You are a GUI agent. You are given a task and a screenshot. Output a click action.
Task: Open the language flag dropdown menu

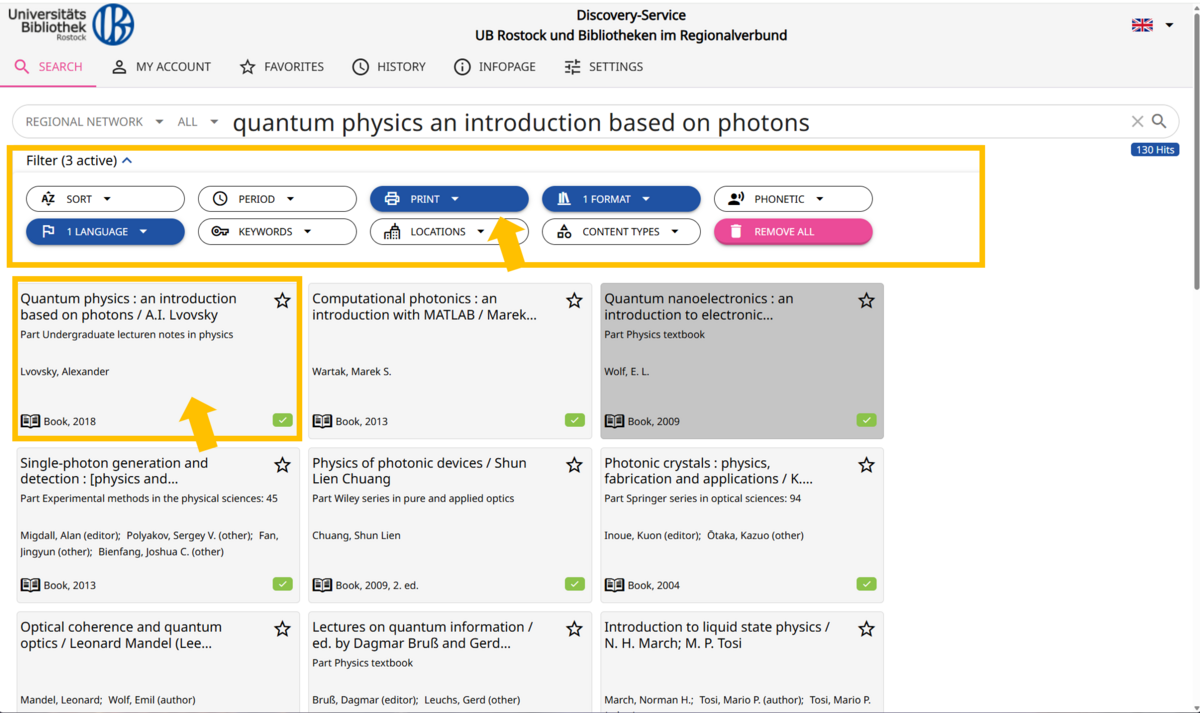1153,25
